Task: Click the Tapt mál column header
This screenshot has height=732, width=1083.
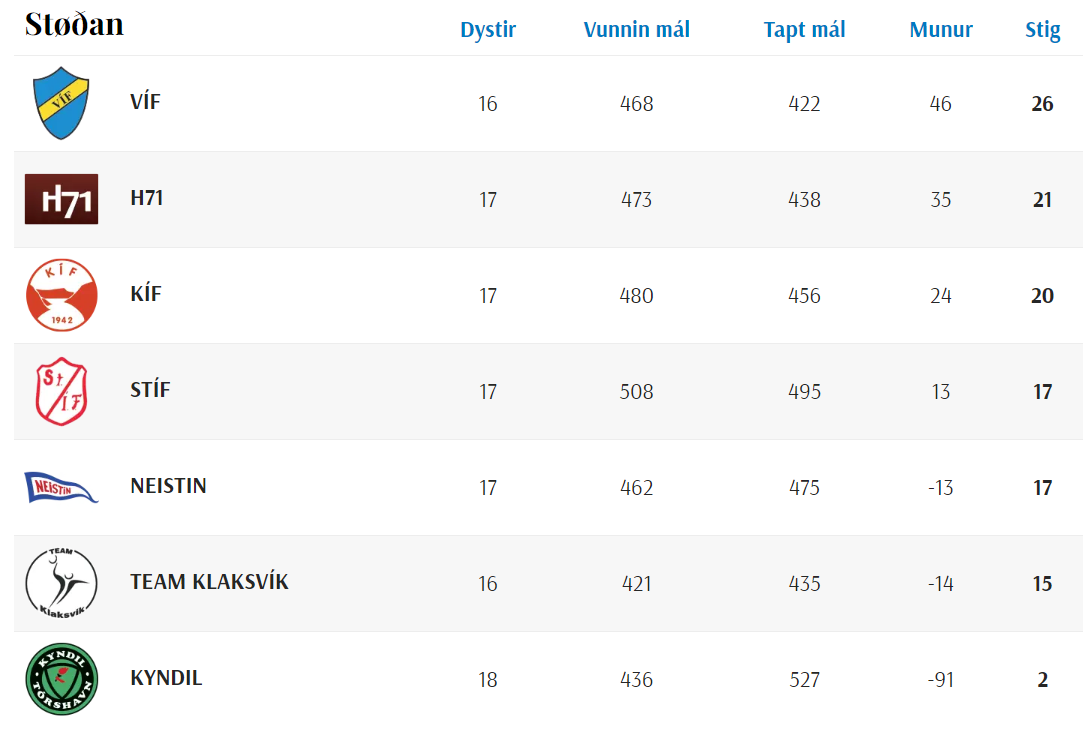Action: (x=804, y=30)
